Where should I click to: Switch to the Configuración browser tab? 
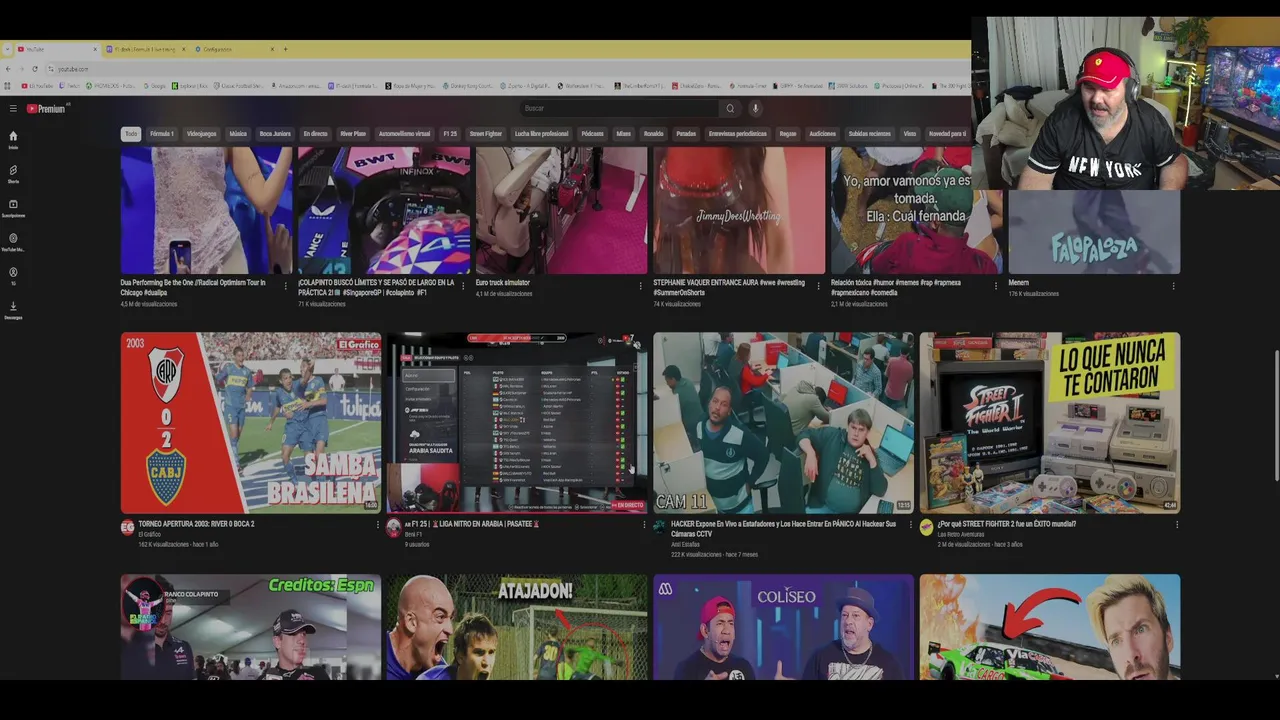(232, 49)
